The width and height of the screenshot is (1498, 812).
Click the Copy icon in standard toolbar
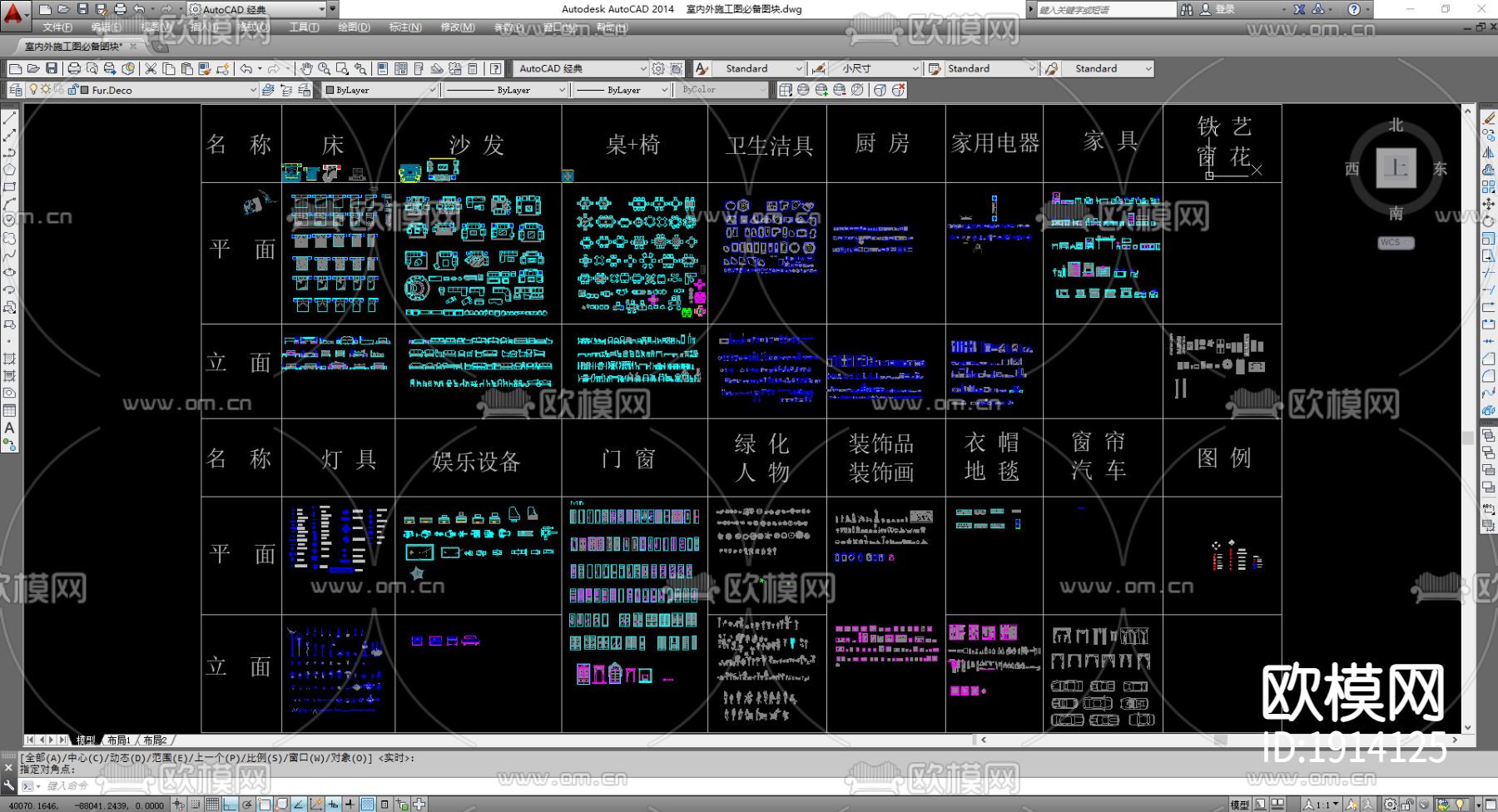click(x=169, y=68)
